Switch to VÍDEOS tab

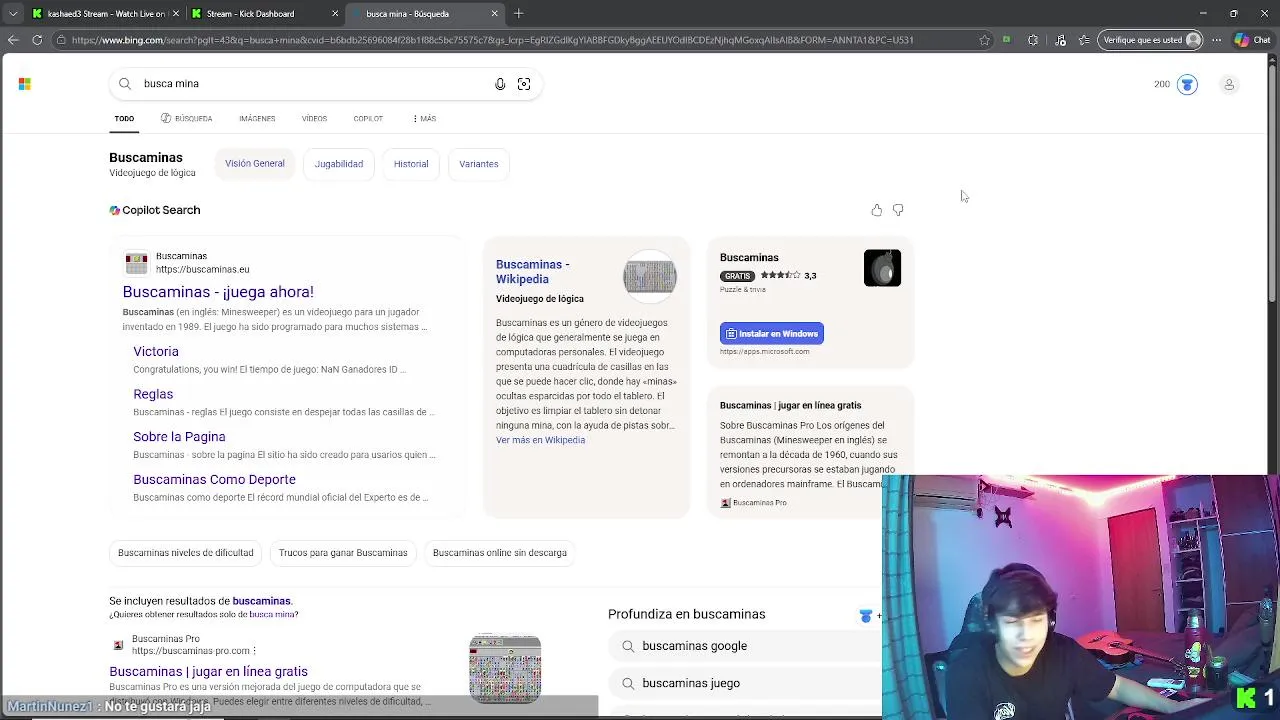tap(314, 119)
